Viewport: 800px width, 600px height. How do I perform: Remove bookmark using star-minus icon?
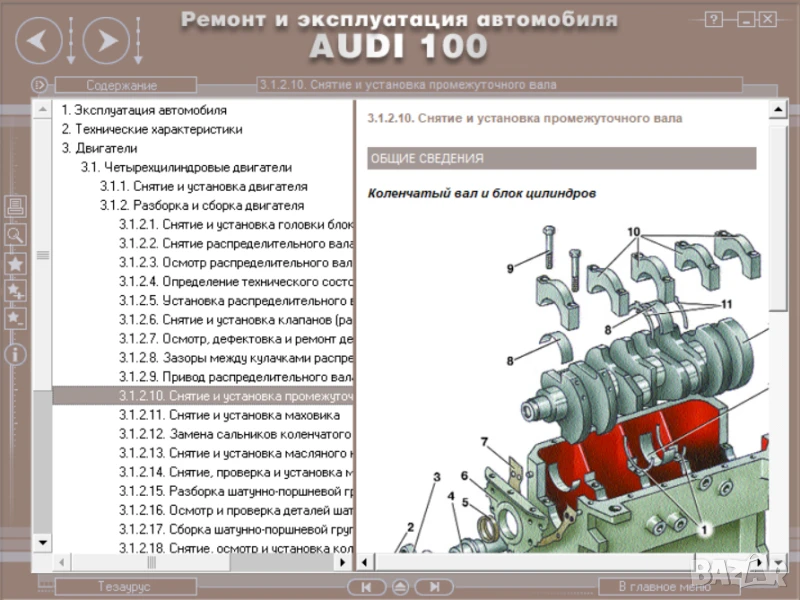(16, 318)
